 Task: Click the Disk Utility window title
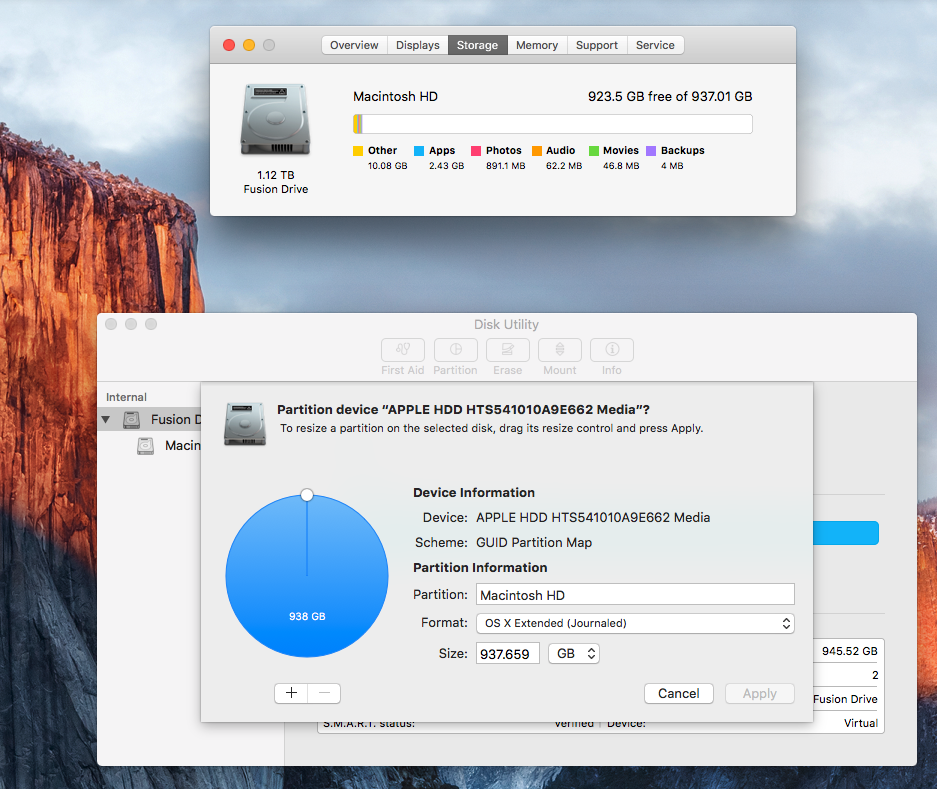(506, 325)
